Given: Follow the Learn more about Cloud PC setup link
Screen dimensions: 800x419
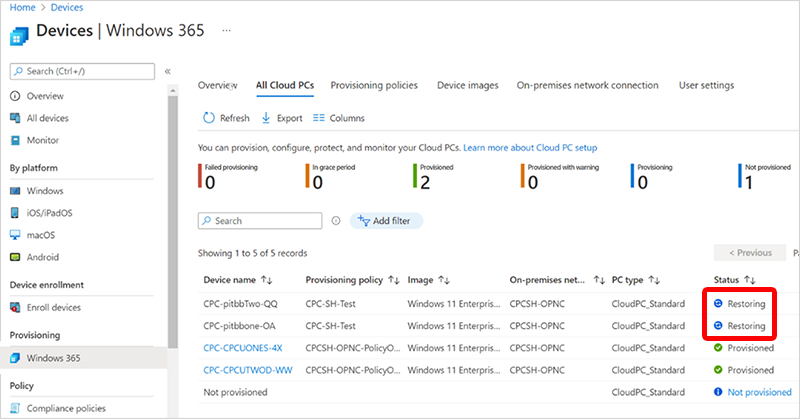Looking at the screenshot, I should [529, 147].
